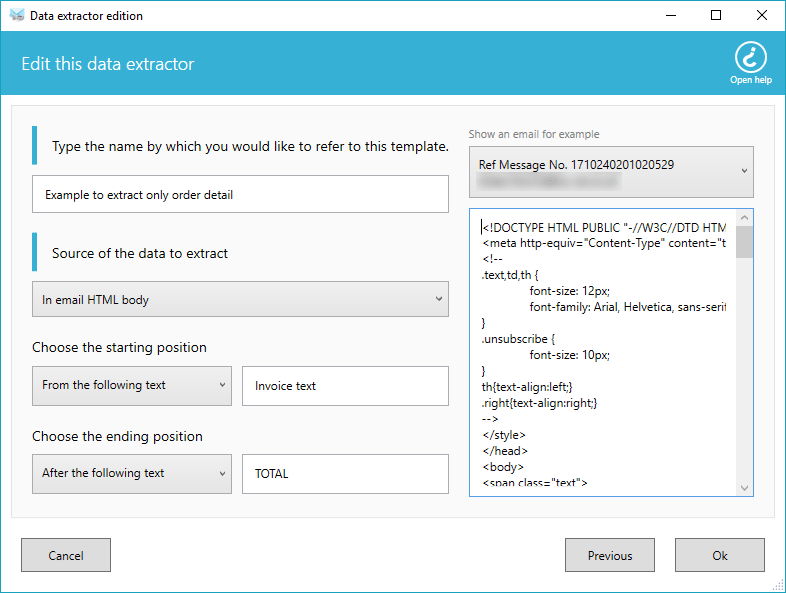Click the '</style>' line in preview
The image size is (786, 593).
click(x=504, y=435)
